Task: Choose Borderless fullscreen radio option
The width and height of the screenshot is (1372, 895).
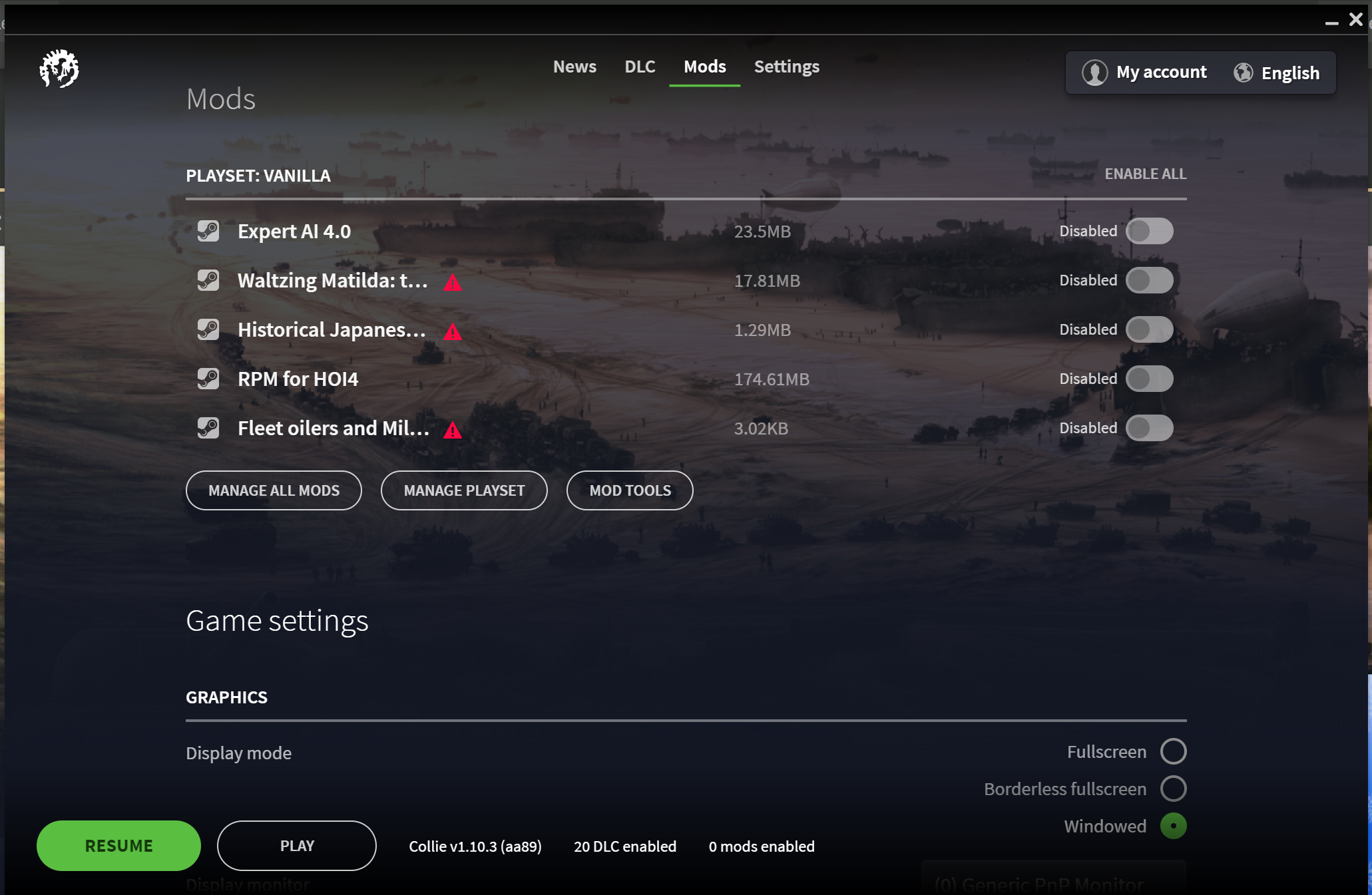Action: point(1173,789)
